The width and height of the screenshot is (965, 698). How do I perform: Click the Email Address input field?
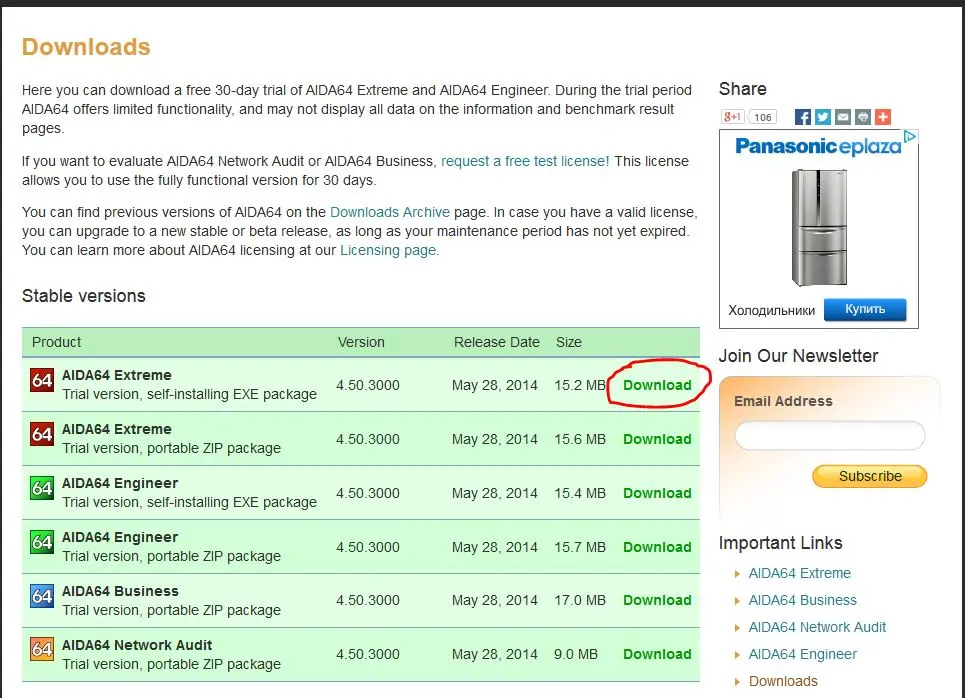pos(830,436)
